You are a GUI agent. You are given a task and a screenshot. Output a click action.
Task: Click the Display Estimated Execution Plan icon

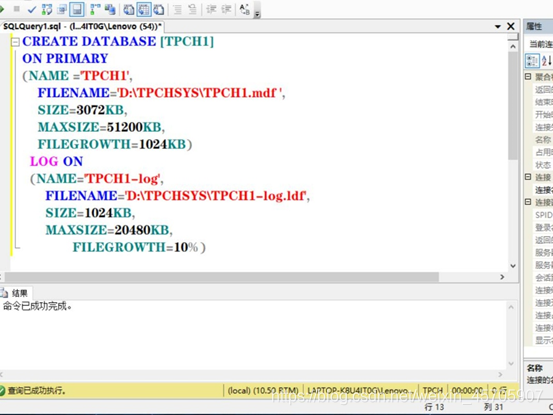tap(47, 10)
